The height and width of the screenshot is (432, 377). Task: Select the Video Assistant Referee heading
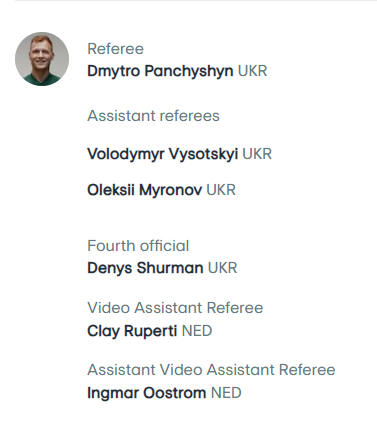tap(175, 308)
